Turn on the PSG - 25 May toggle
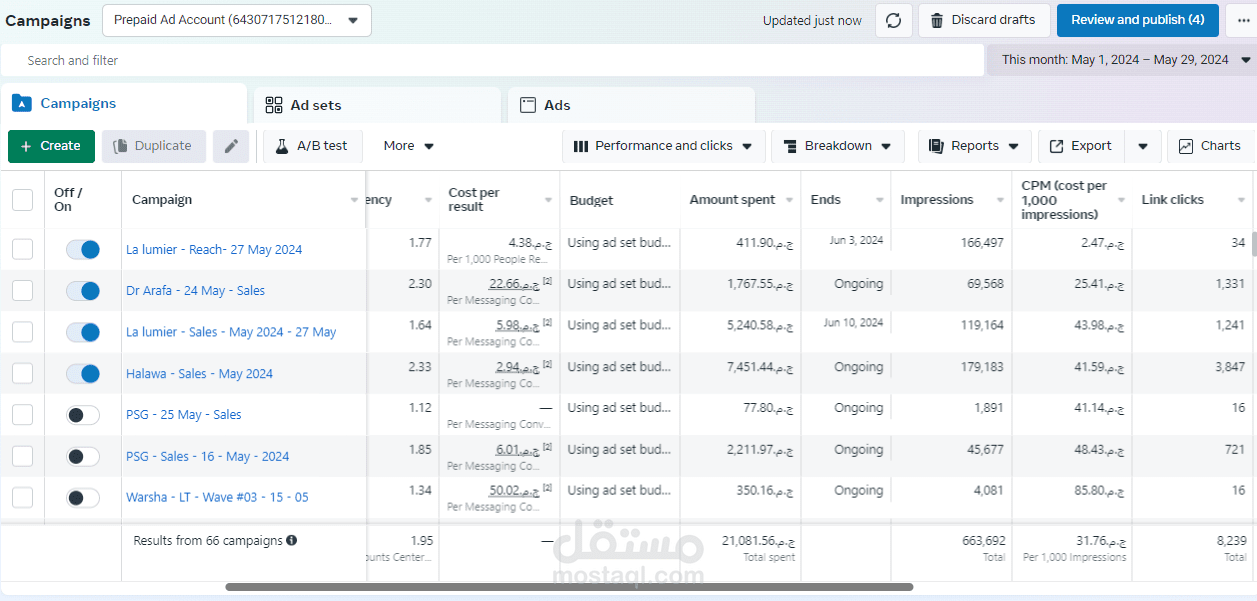Screen dimensions: 1257x601 pyautogui.click(x=83, y=414)
